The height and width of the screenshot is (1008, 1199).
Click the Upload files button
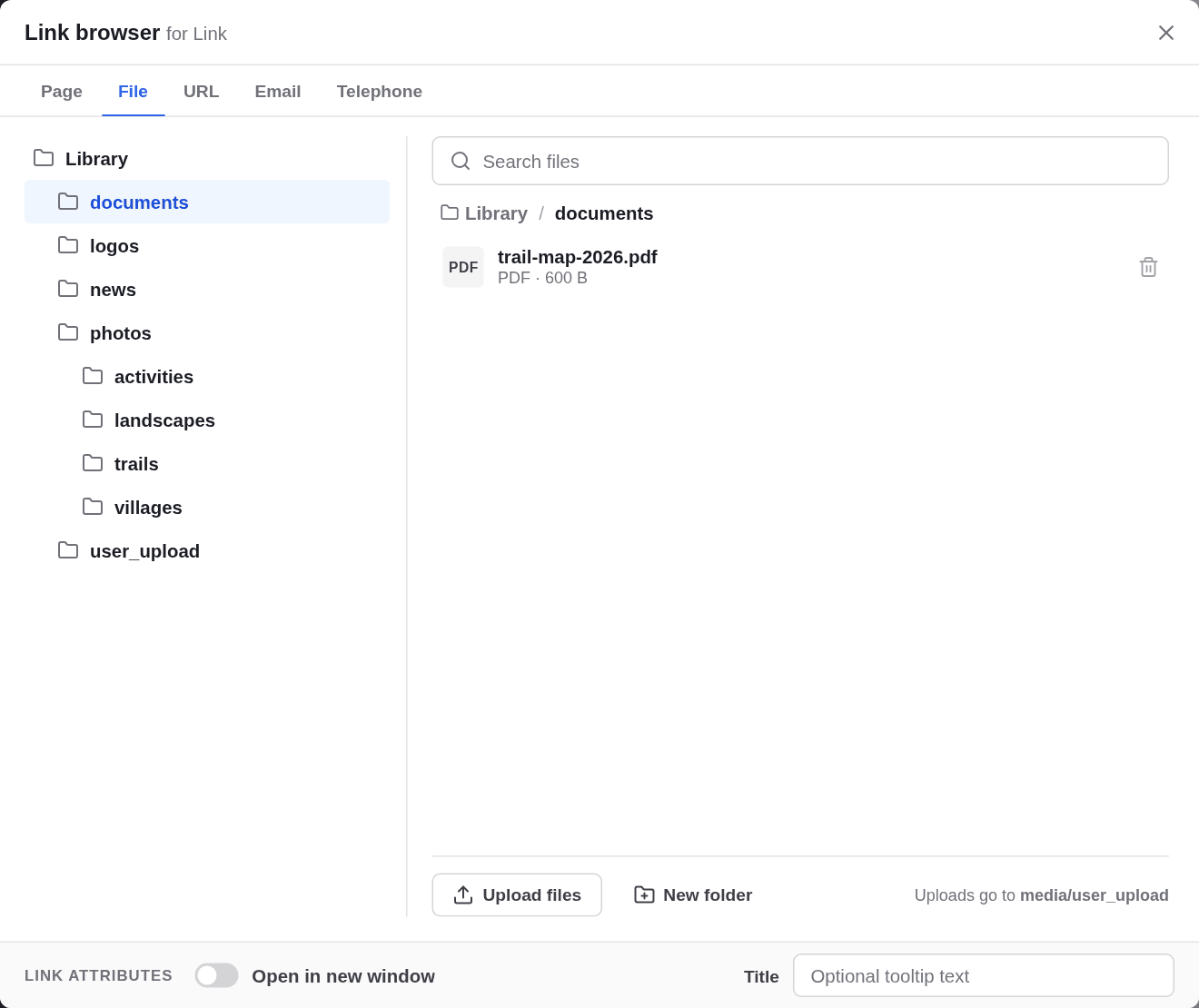517,895
